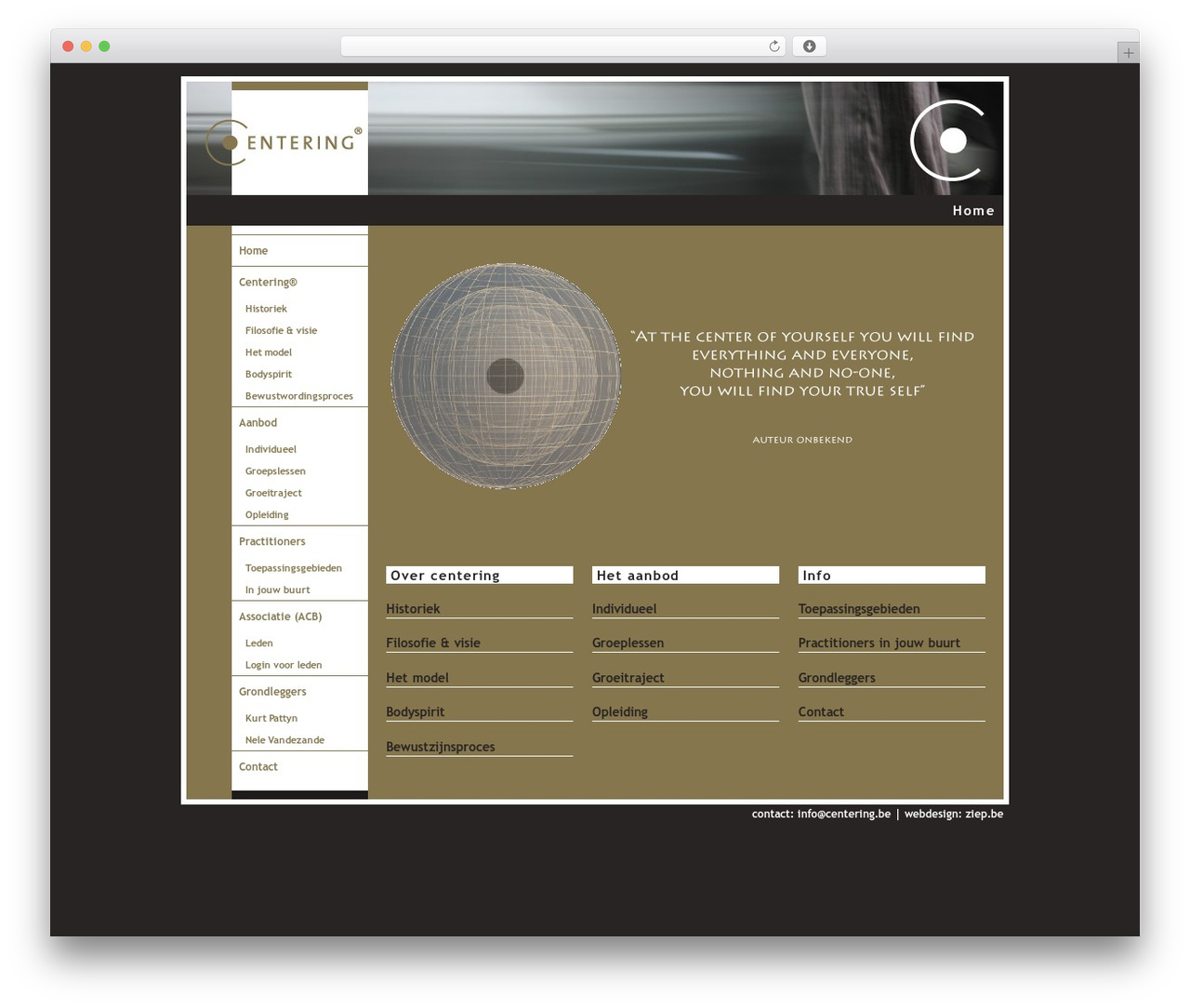Viewport: 1190px width, 1008px height.
Task: Click Groeitraject under Het aanbod column
Action: [x=628, y=678]
